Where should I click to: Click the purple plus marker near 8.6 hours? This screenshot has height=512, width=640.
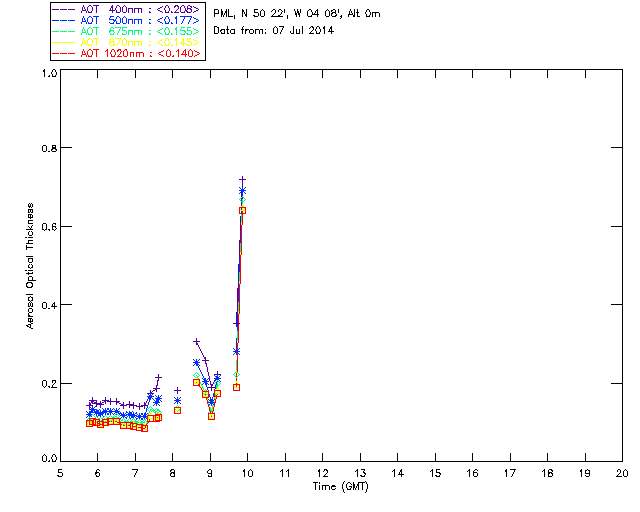point(196,341)
